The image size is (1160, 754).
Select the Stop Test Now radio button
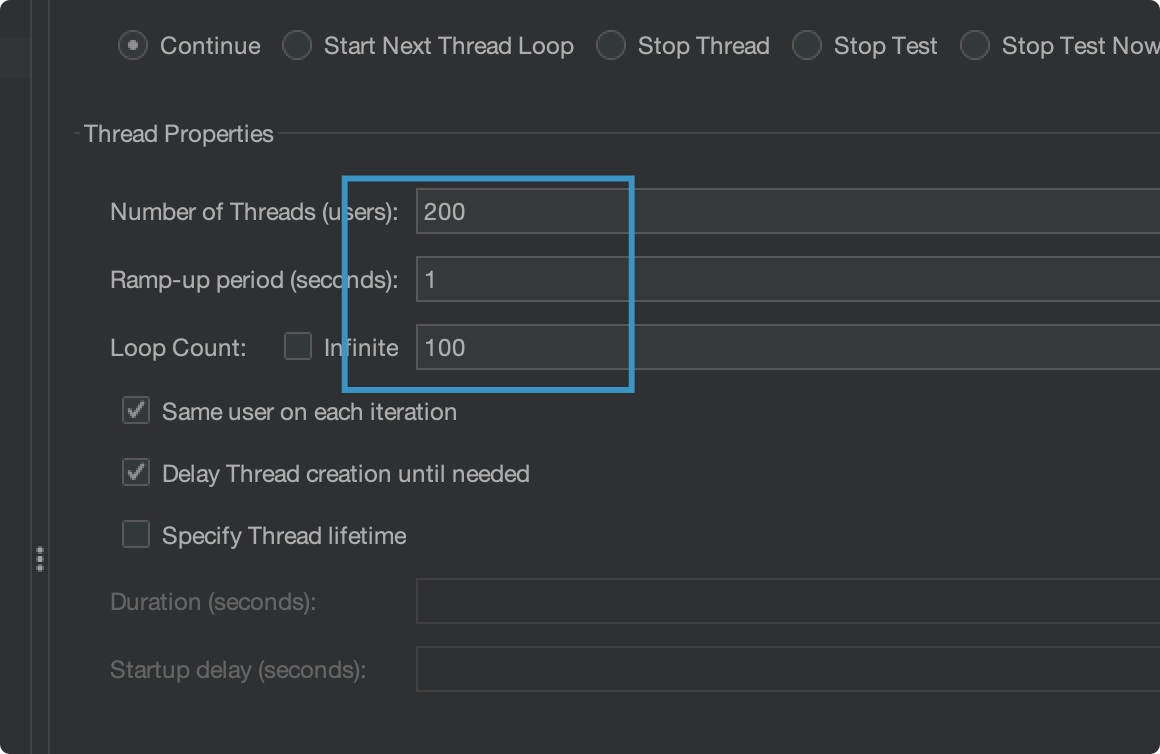pos(975,46)
